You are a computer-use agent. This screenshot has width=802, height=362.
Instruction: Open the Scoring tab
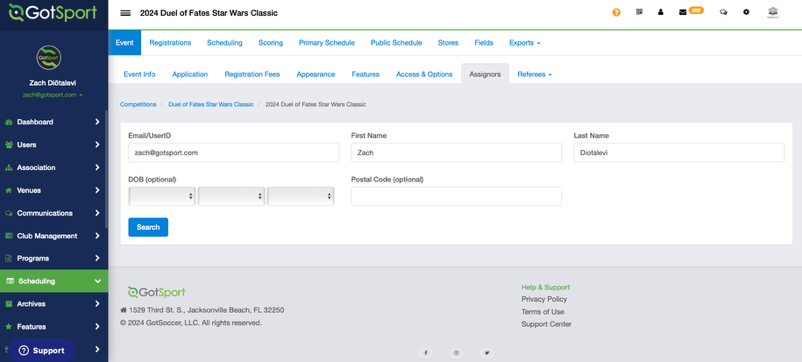(271, 43)
